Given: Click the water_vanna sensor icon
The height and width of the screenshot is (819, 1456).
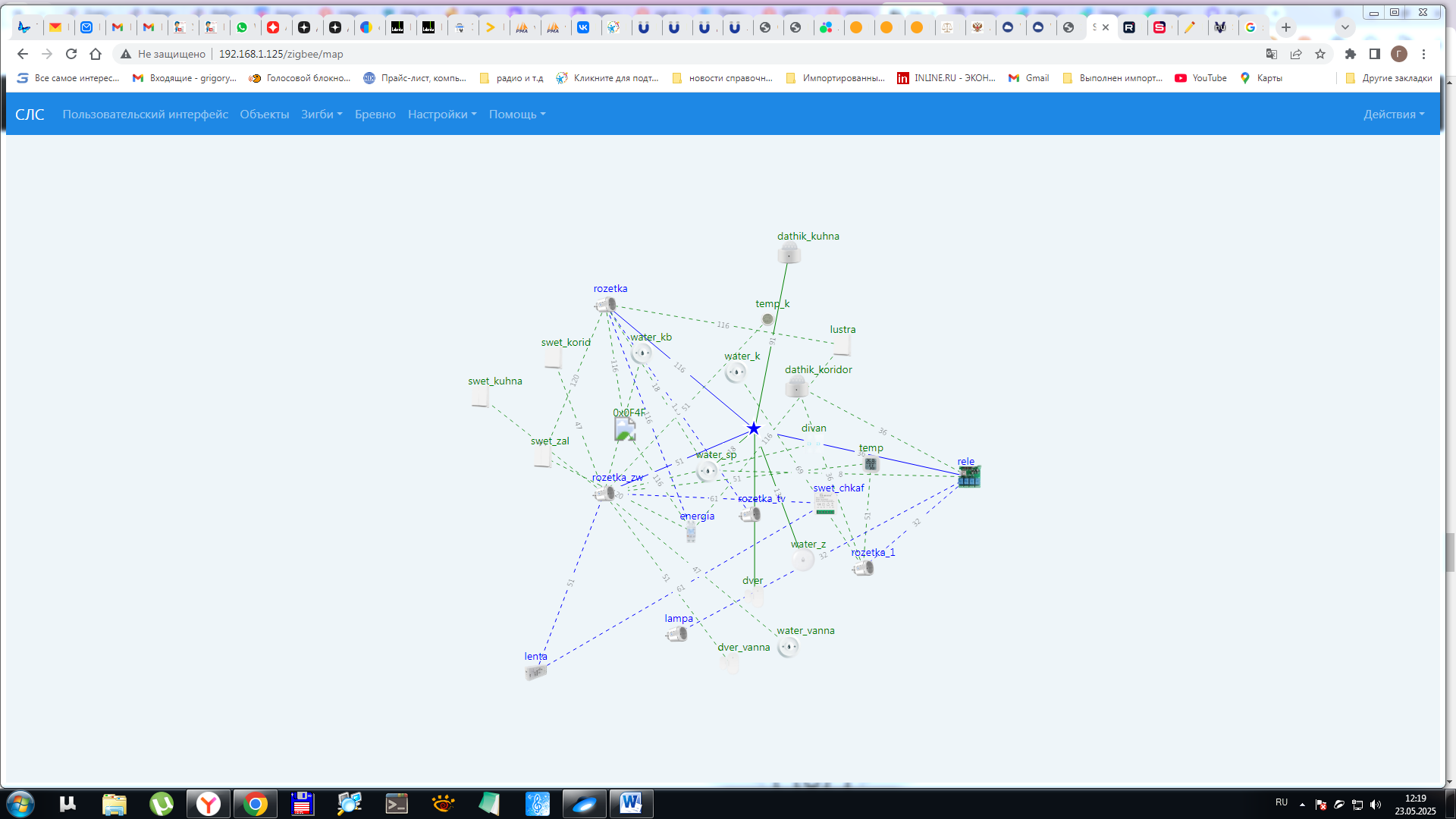Looking at the screenshot, I should [x=789, y=647].
